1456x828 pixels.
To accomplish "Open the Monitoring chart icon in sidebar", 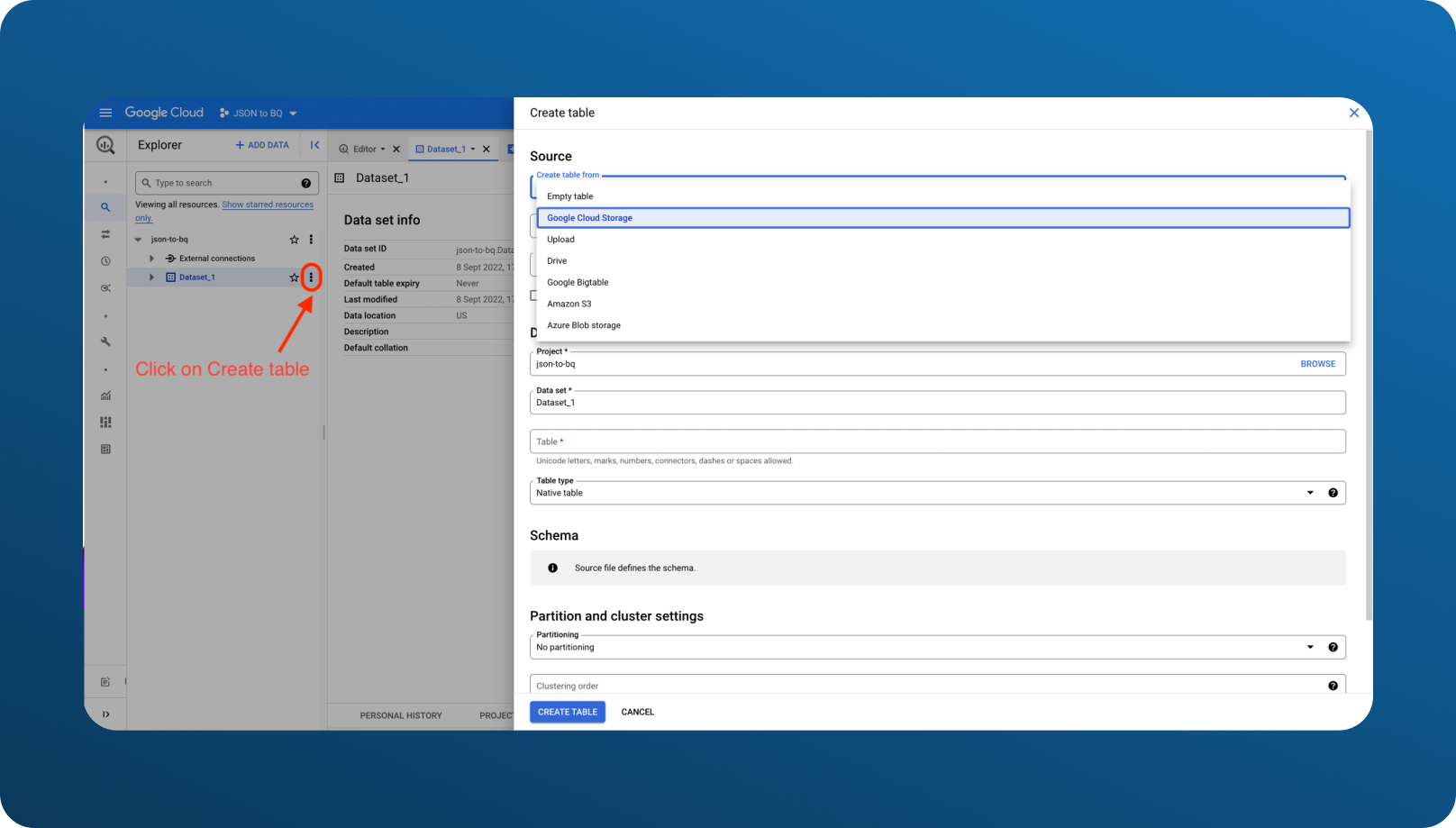I will pos(105,396).
